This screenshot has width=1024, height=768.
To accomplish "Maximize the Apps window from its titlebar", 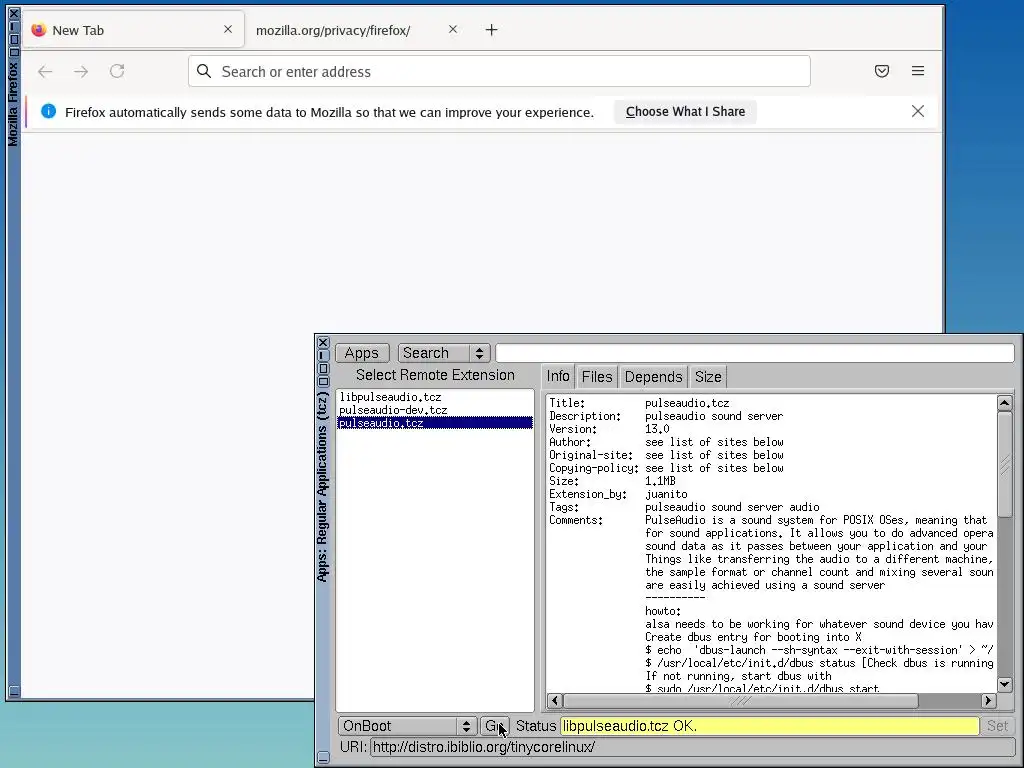I will coord(323,368).
